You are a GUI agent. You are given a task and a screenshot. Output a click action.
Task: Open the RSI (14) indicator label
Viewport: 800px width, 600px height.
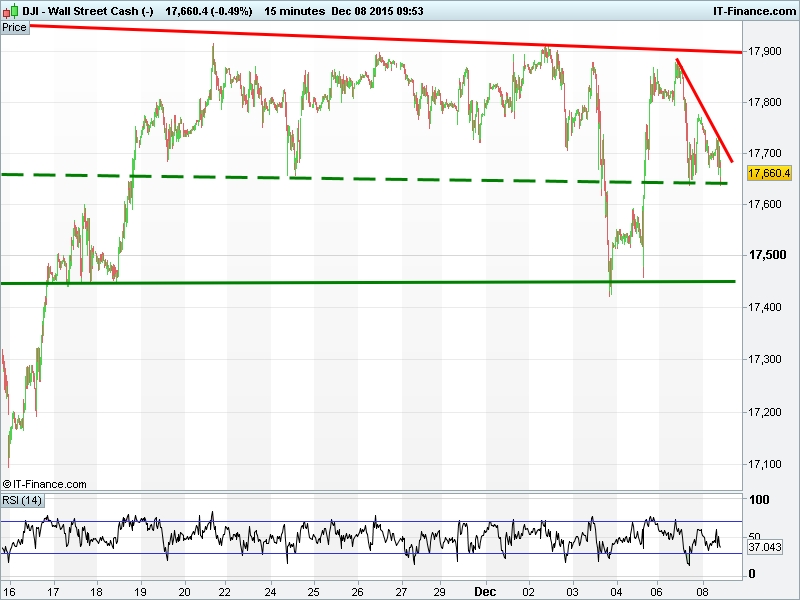(x=22, y=500)
